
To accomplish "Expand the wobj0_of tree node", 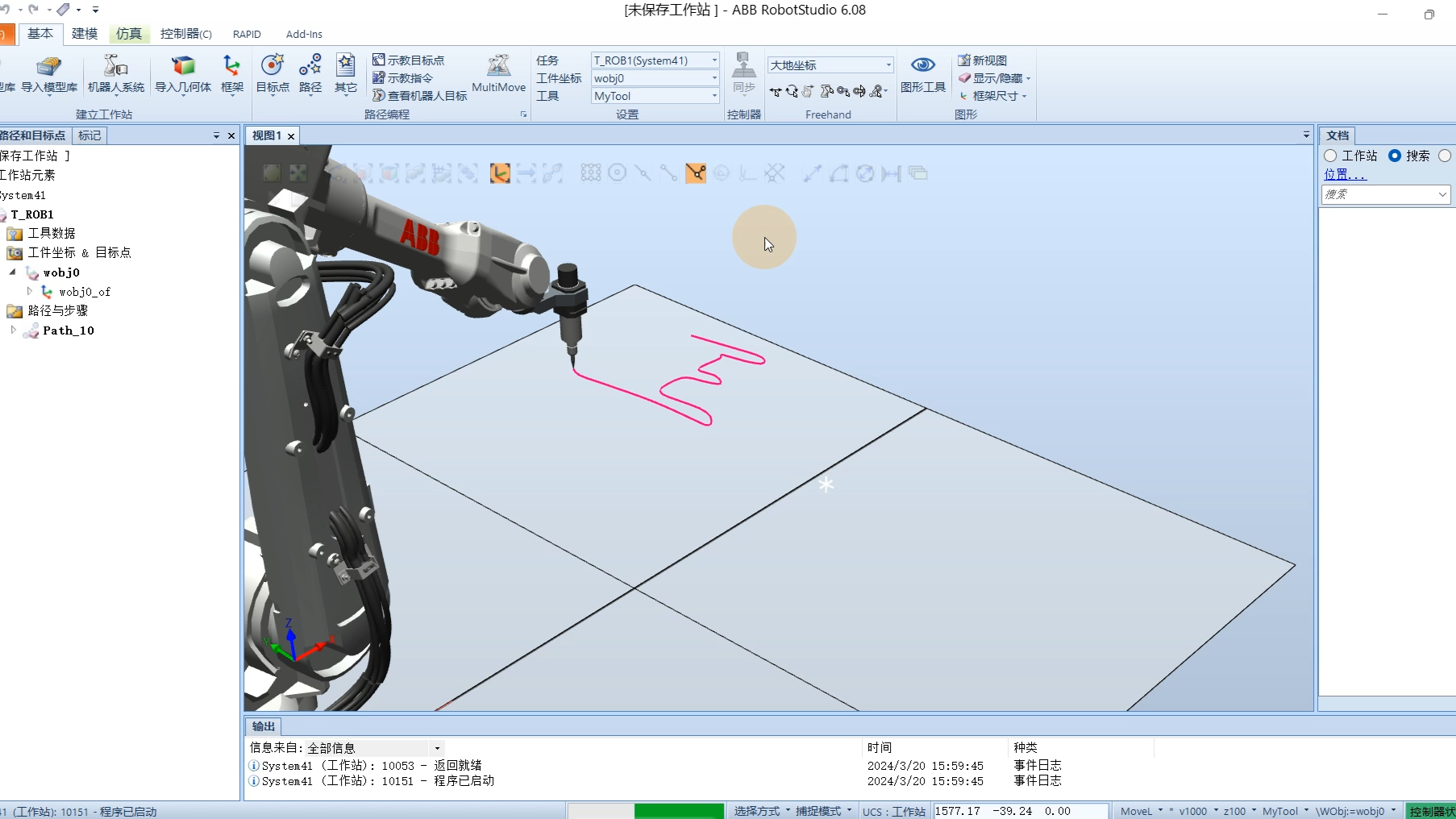I will 30,291.
